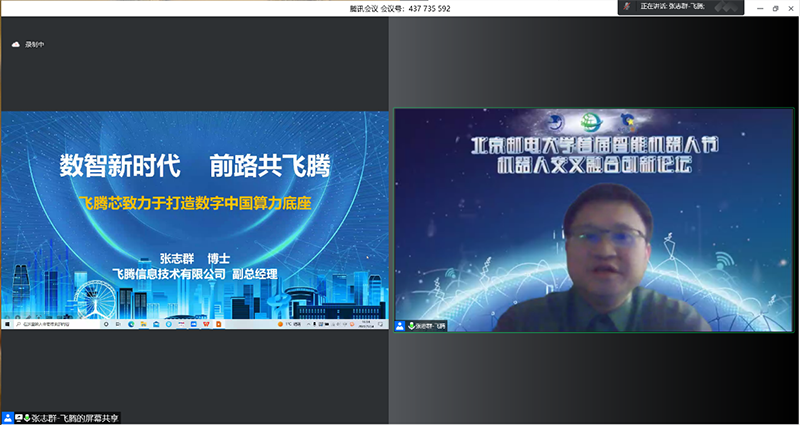The width and height of the screenshot is (800, 425).
Task: Open File Explorer icon in shared taskbar
Action: pos(143,324)
